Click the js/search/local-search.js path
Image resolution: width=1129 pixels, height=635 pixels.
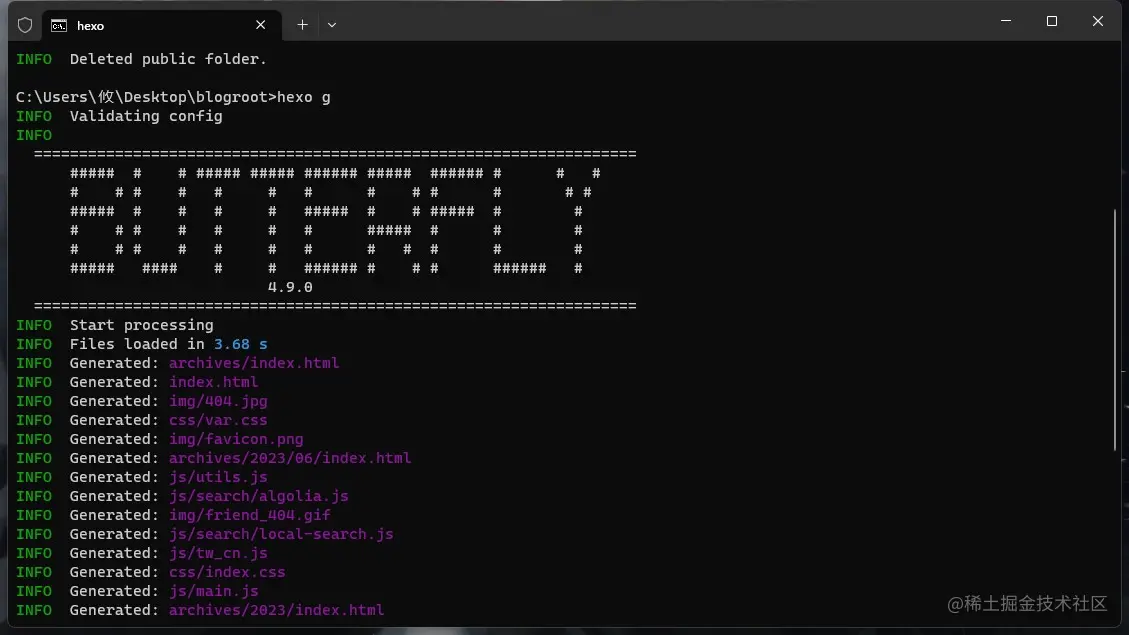point(281,534)
